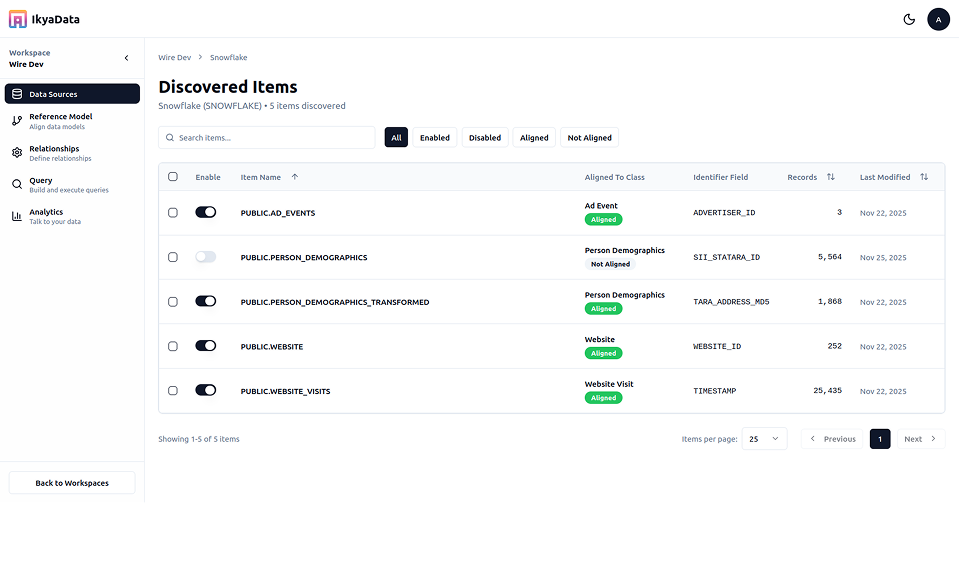Click the IkyaData logo icon
This screenshot has width=959, height=585.
tap(18, 19)
